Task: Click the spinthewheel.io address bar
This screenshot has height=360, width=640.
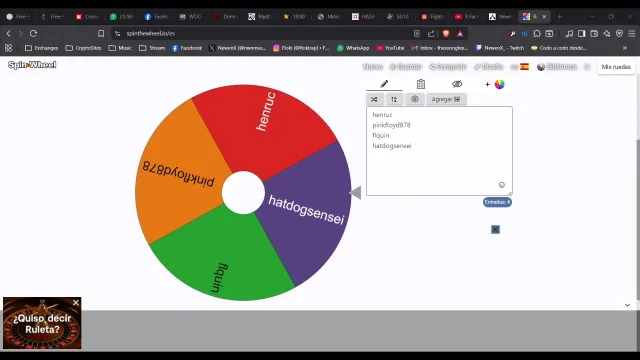Action: [x=261, y=33]
